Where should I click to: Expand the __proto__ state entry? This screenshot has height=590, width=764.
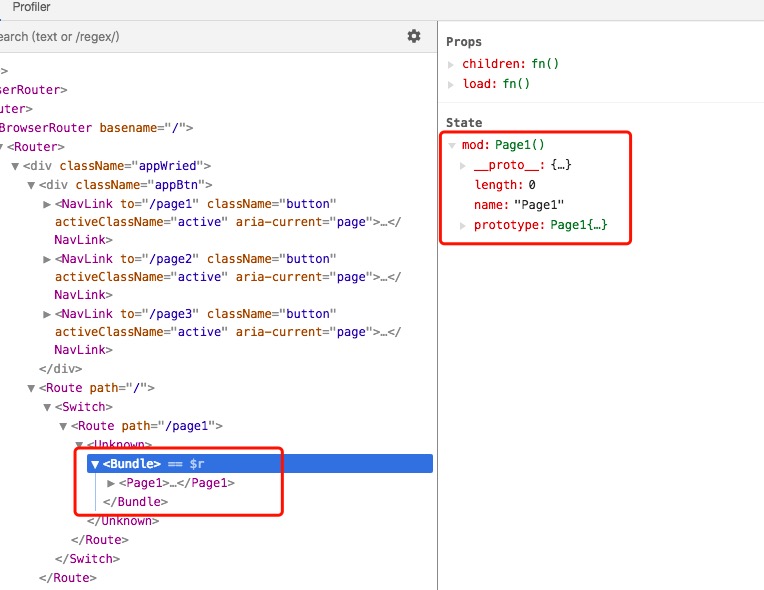[462, 166]
